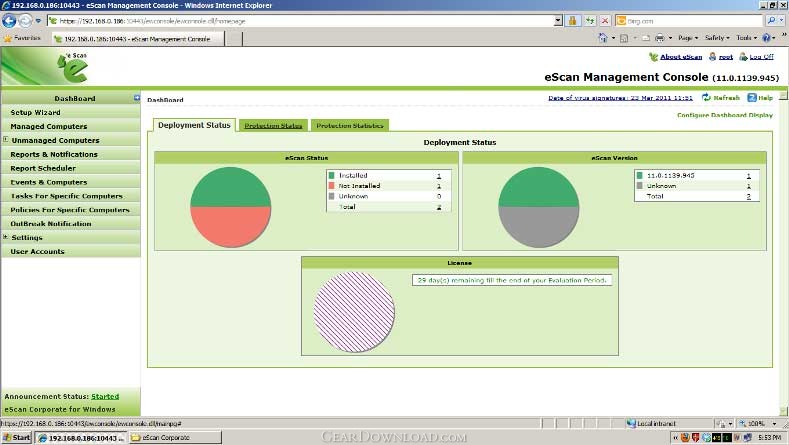Click the IE Back navigation arrow

click(10, 20)
